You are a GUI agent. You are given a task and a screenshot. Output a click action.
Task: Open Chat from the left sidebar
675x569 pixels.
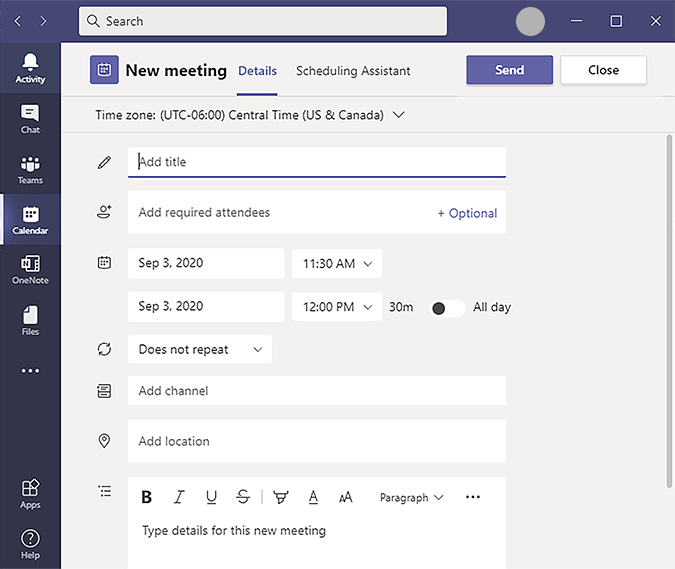tap(30, 118)
